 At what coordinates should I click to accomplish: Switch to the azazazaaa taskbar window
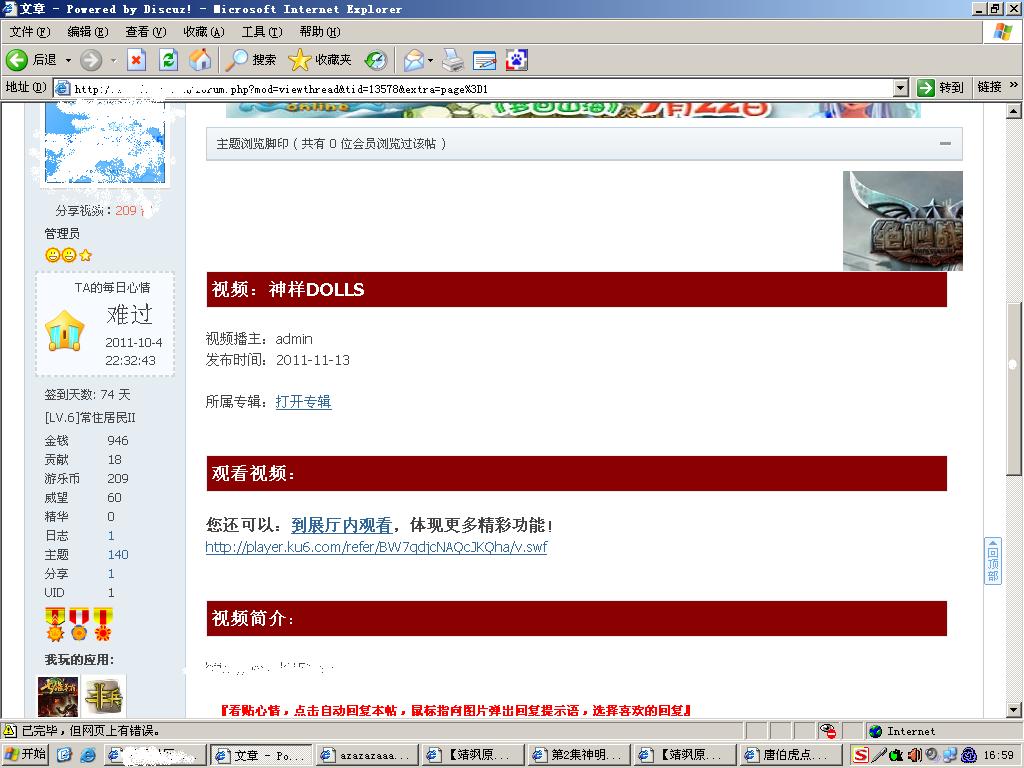(366, 755)
